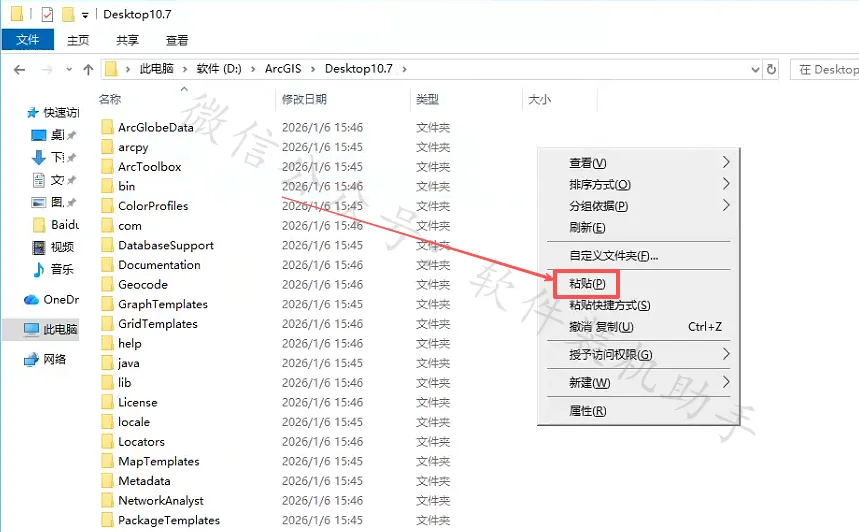Open the Baidu folder in sidebar

55,225
